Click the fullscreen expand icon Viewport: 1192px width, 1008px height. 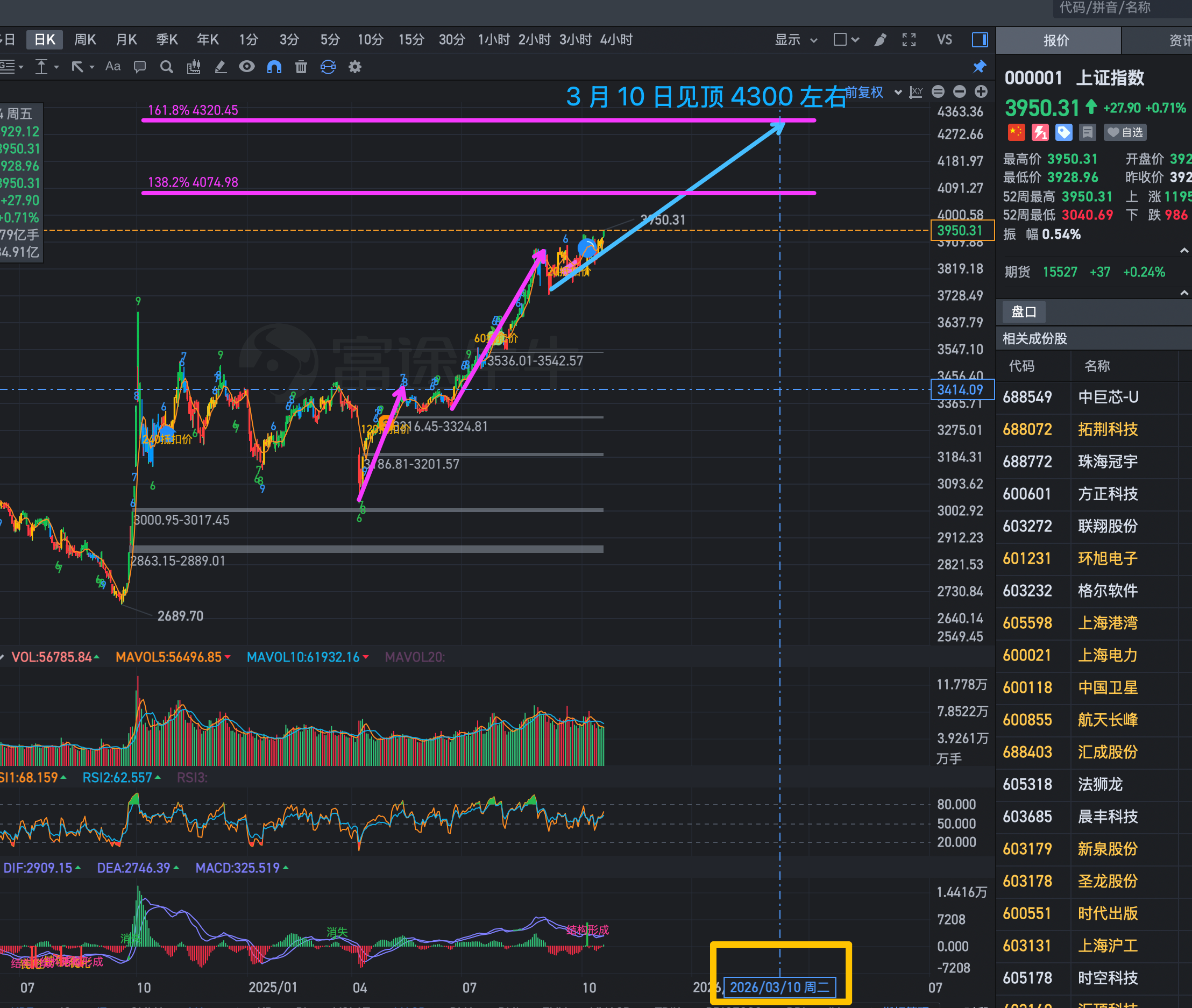click(x=909, y=39)
